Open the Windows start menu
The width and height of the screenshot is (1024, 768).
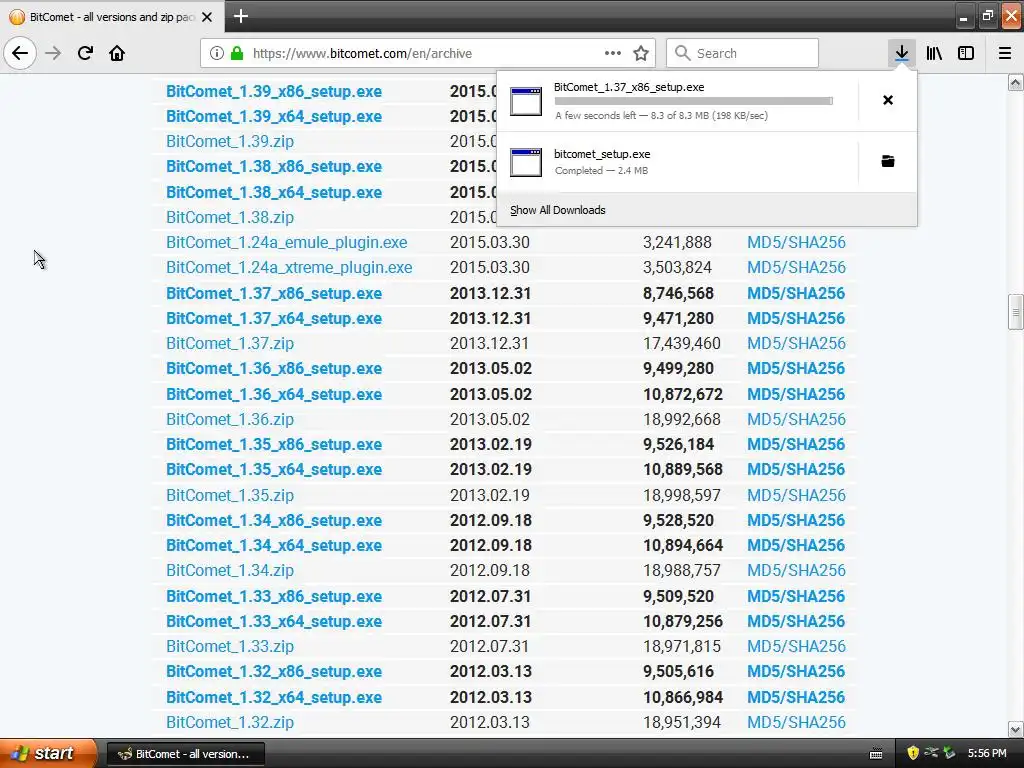48,753
